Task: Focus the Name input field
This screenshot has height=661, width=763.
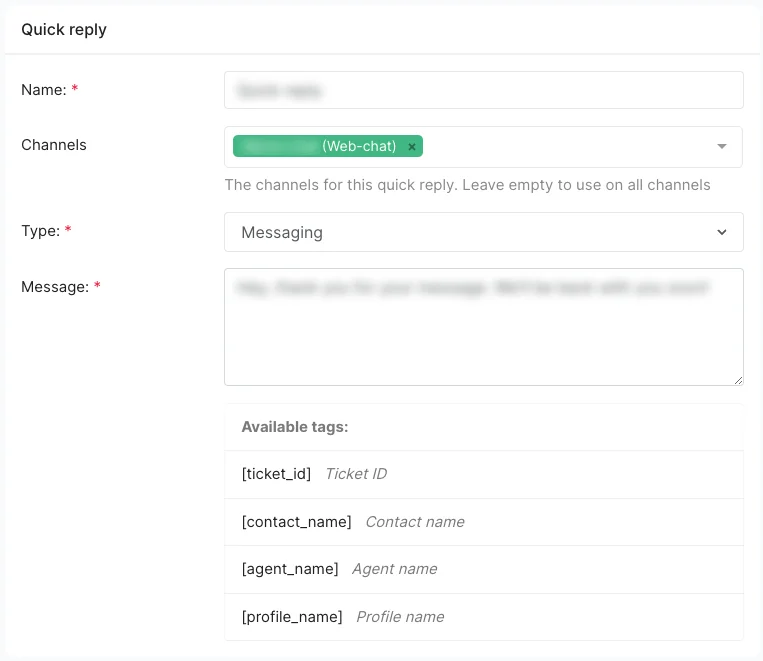Action: click(484, 90)
